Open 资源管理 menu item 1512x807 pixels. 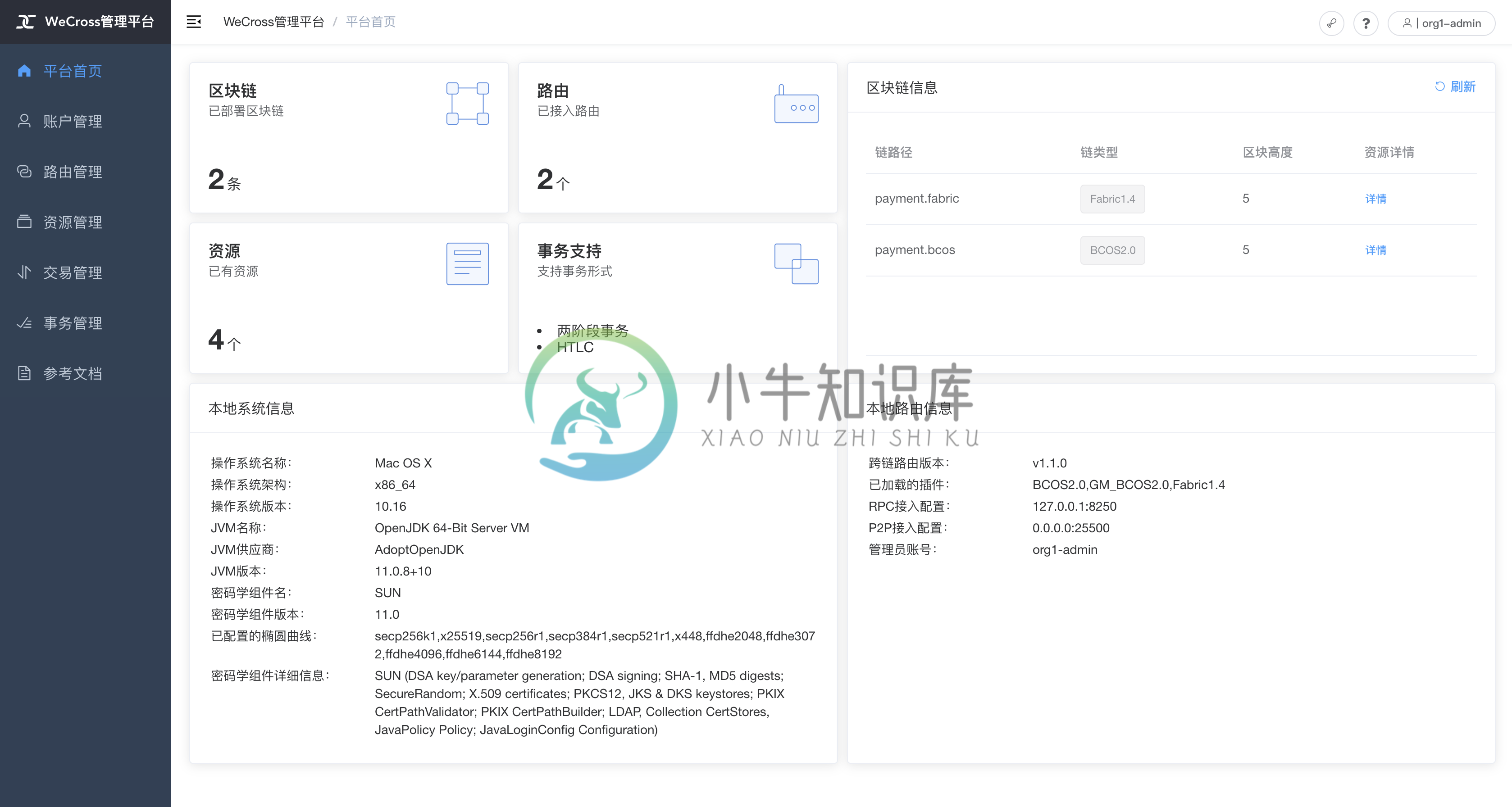point(86,222)
